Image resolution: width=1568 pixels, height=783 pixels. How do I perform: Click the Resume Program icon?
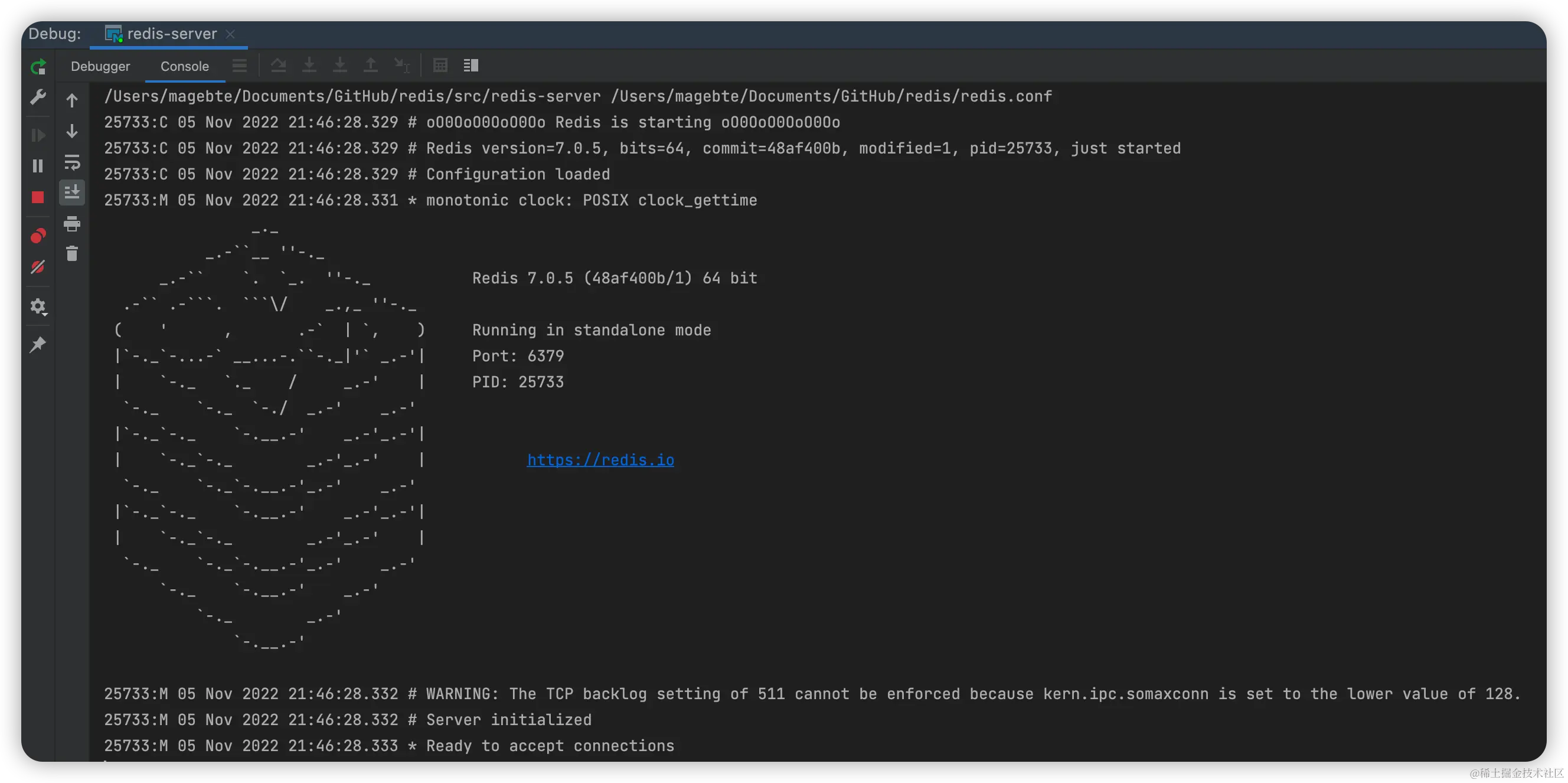(38, 135)
